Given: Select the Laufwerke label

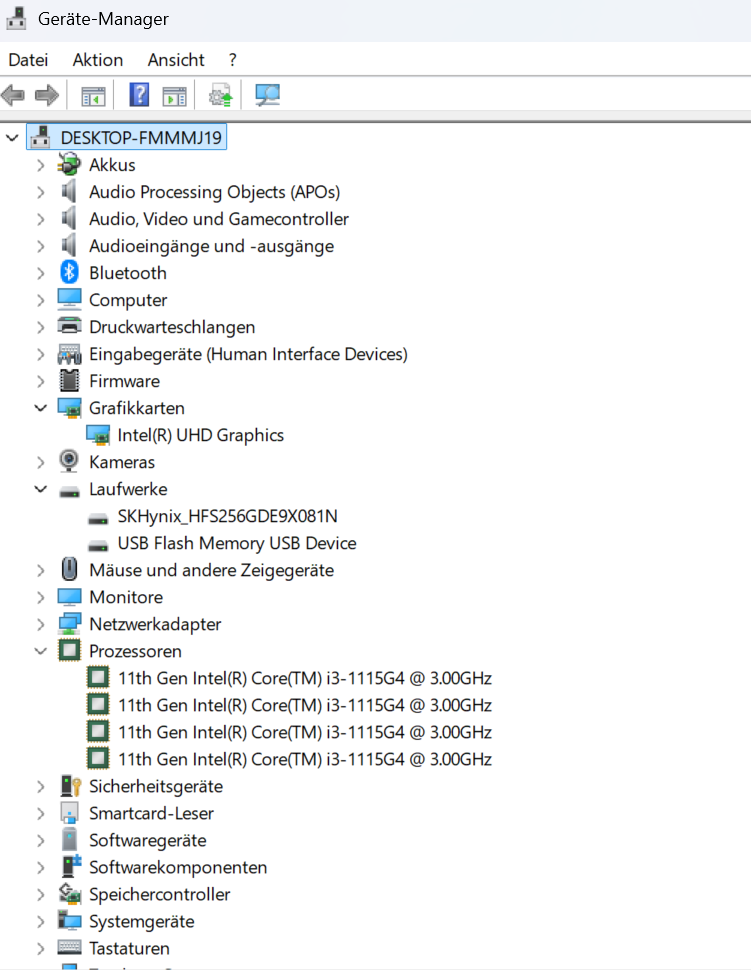Looking at the screenshot, I should pos(128,489).
